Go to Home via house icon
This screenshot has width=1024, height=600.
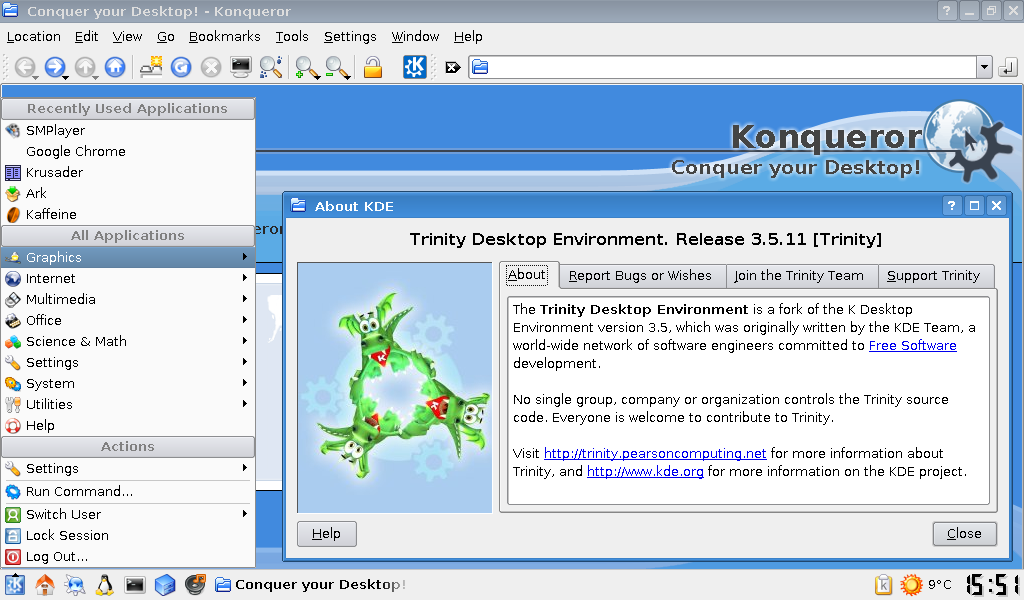(115, 67)
